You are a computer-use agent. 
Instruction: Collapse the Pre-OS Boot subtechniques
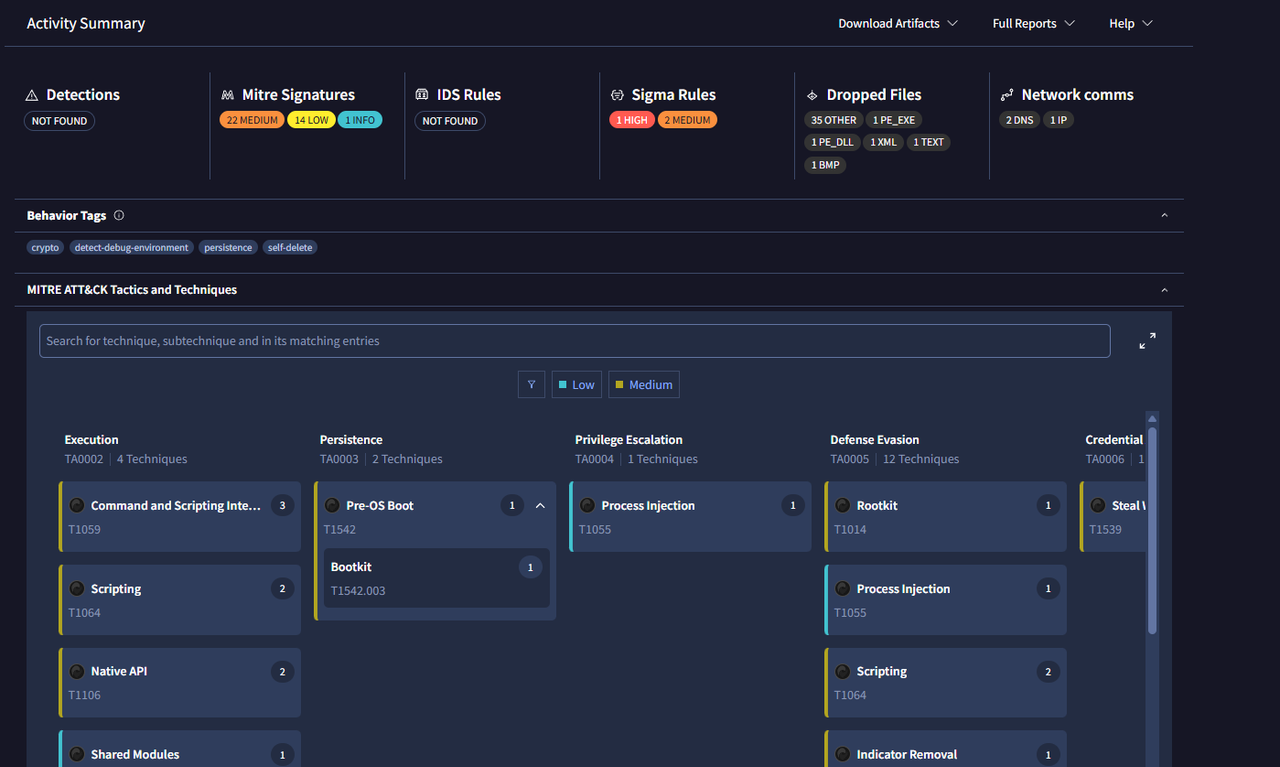click(540, 505)
